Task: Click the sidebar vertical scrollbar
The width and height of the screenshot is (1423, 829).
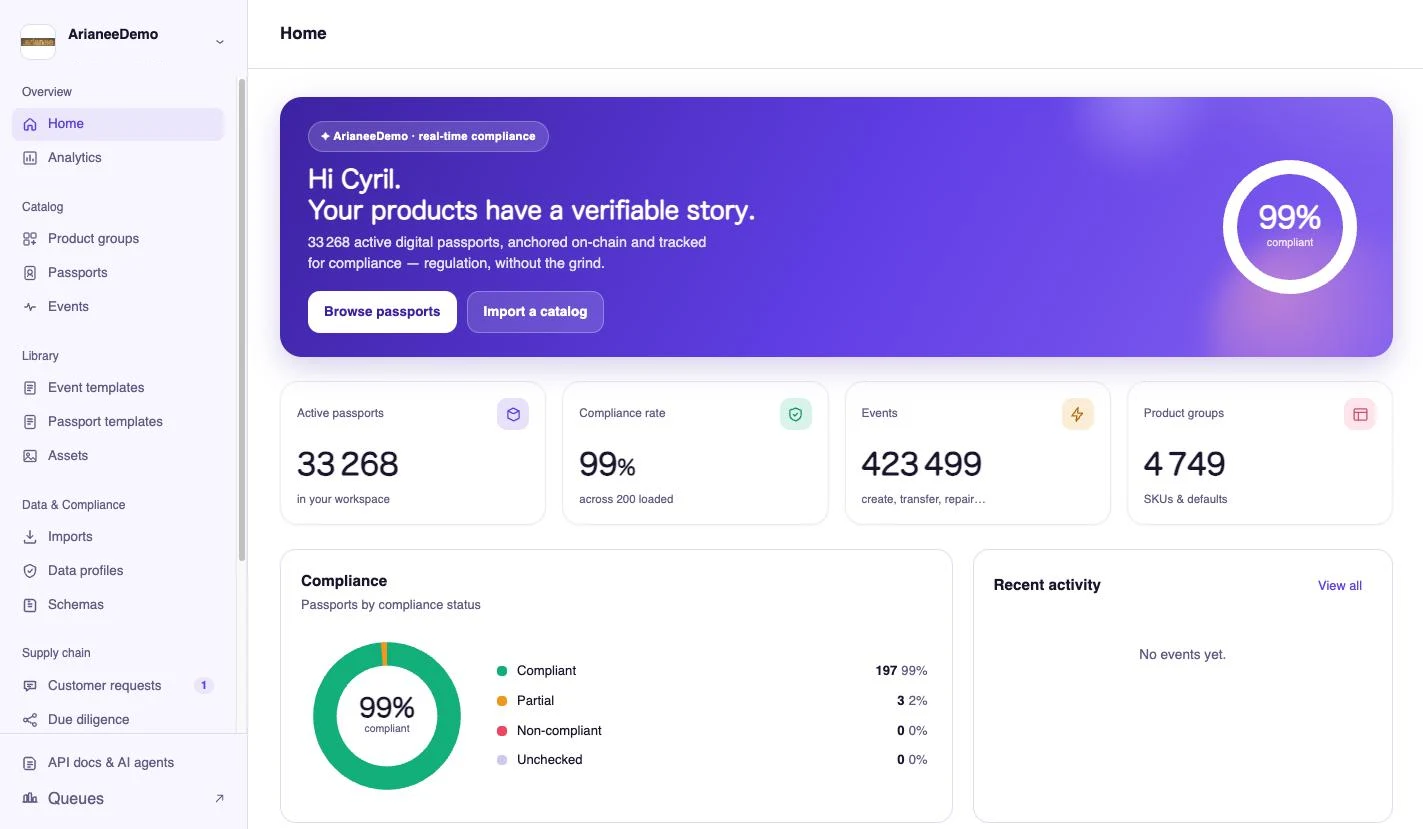Action: click(x=241, y=320)
